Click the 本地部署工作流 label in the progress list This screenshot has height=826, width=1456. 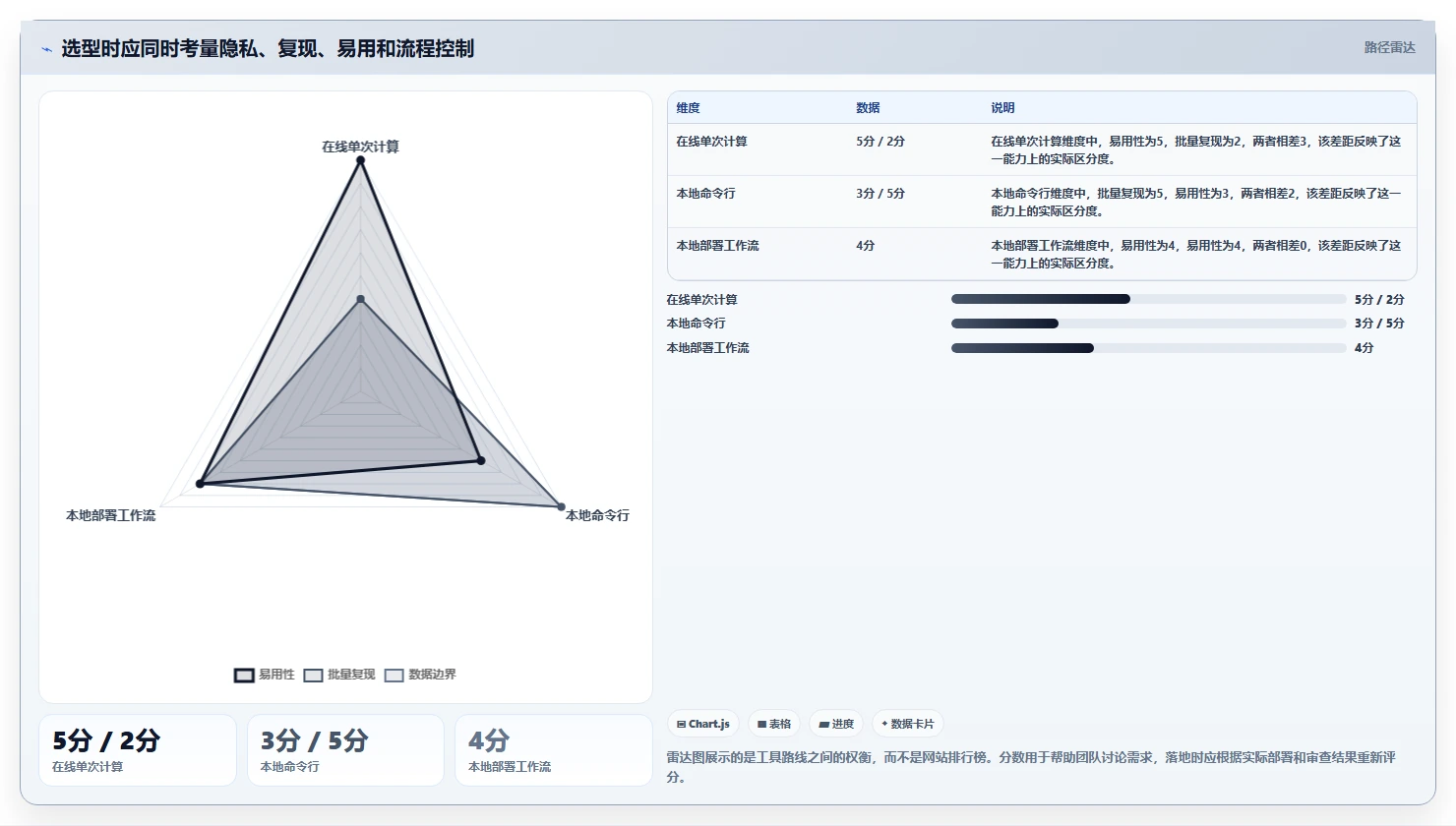point(707,348)
